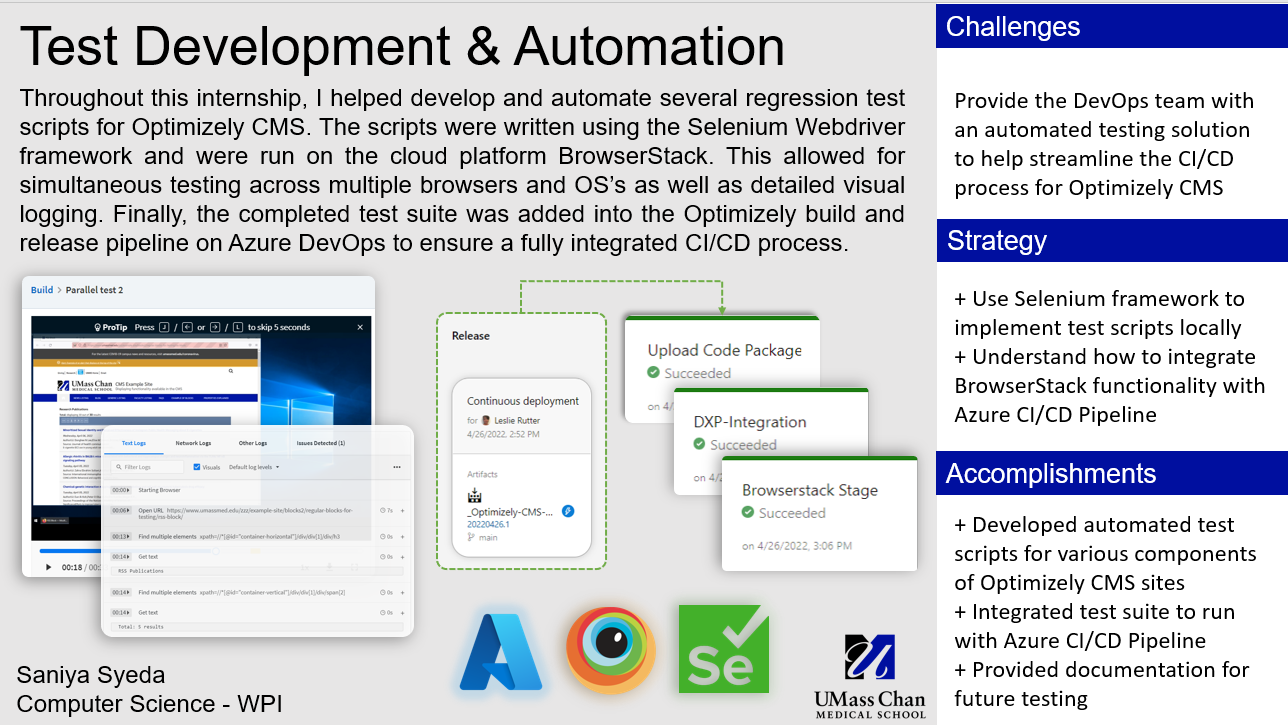Click the UMass Chan Medical School logo

coord(870,675)
